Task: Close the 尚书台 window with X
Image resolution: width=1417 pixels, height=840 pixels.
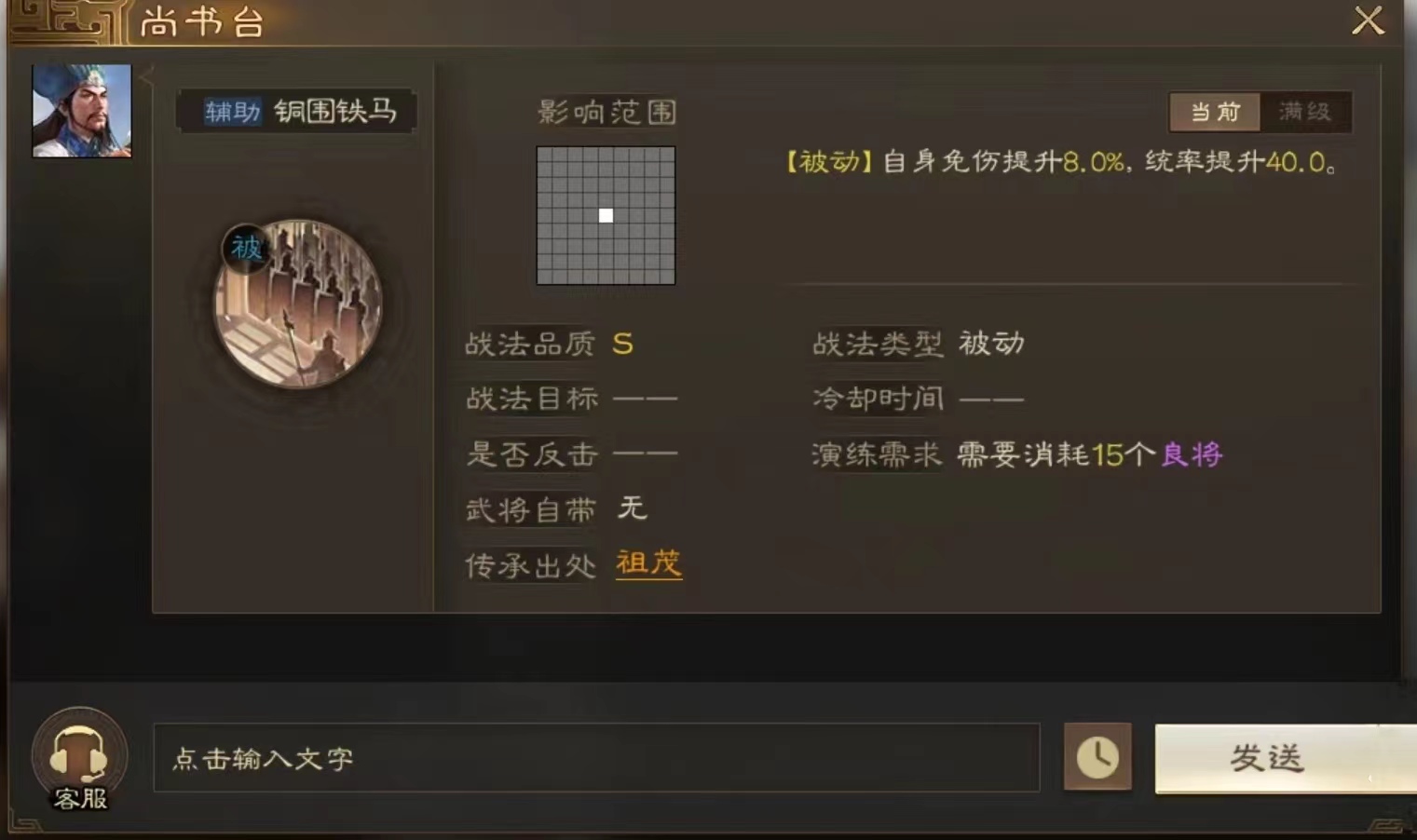Action: pos(1368,20)
